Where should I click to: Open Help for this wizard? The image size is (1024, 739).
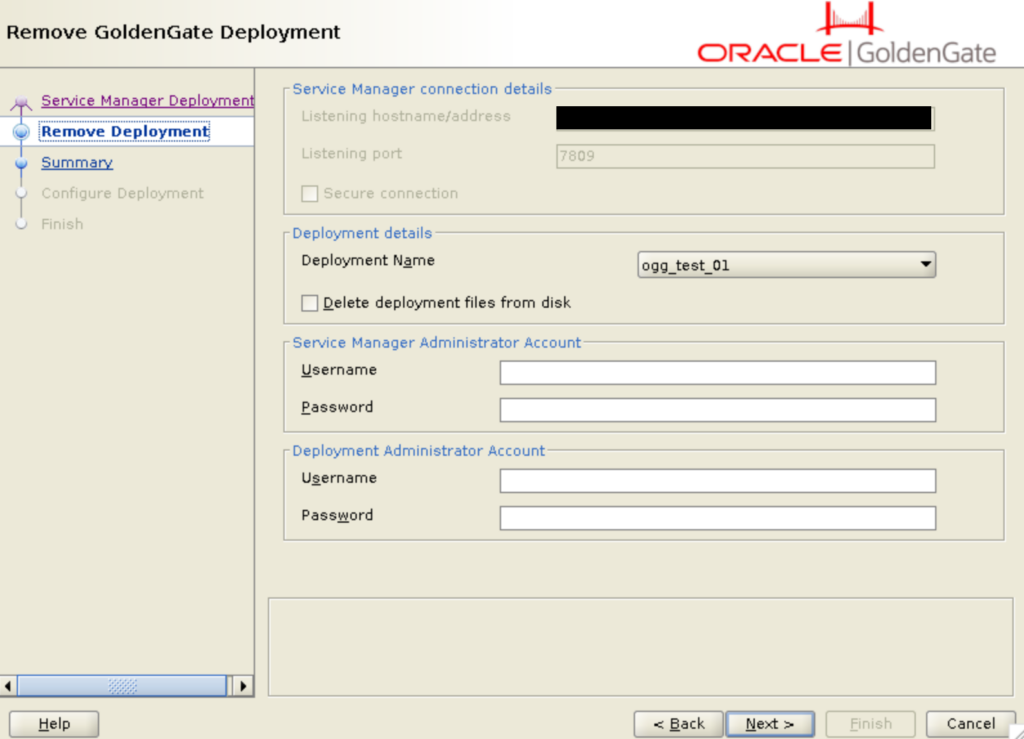coord(54,724)
